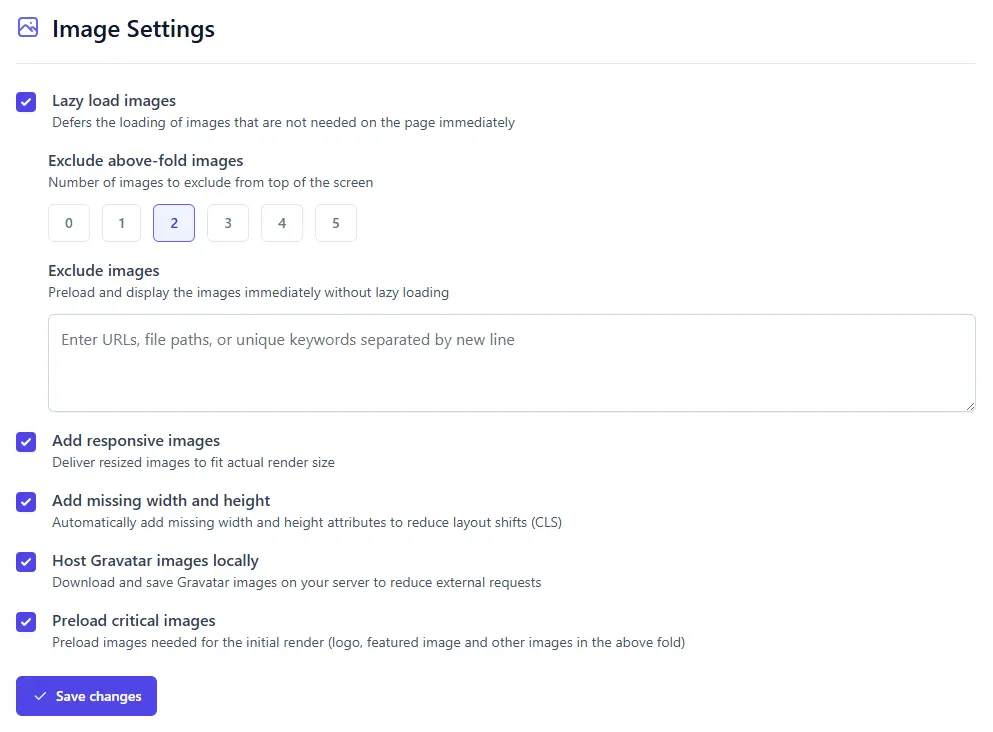The width and height of the screenshot is (993, 732).
Task: Select 3 above-fold images to exclude
Action: [x=228, y=223]
